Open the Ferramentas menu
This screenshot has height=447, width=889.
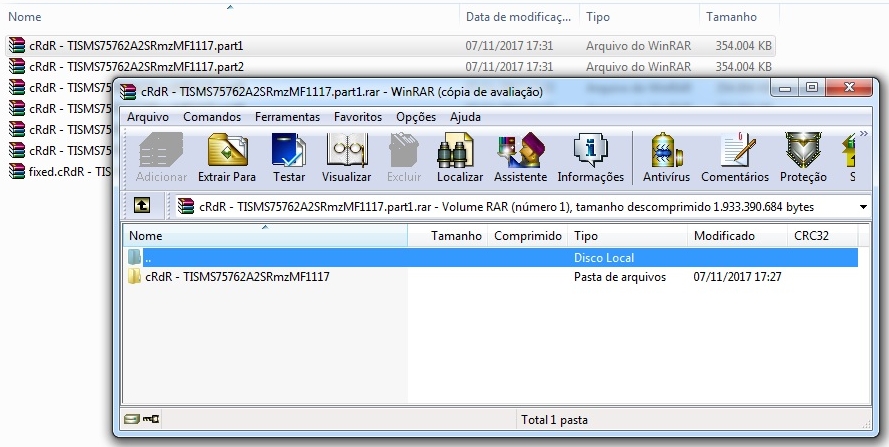click(287, 117)
